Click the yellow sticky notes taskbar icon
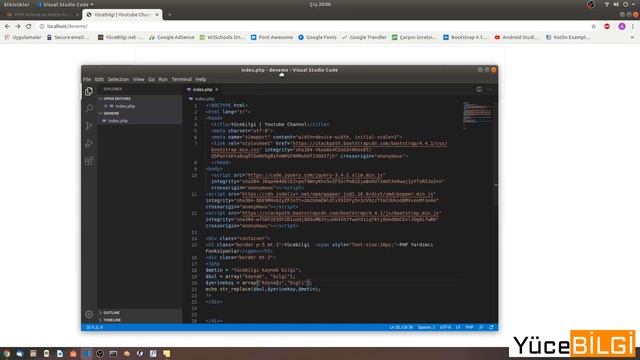Screen dimensions: 640x360 click(167, 353)
